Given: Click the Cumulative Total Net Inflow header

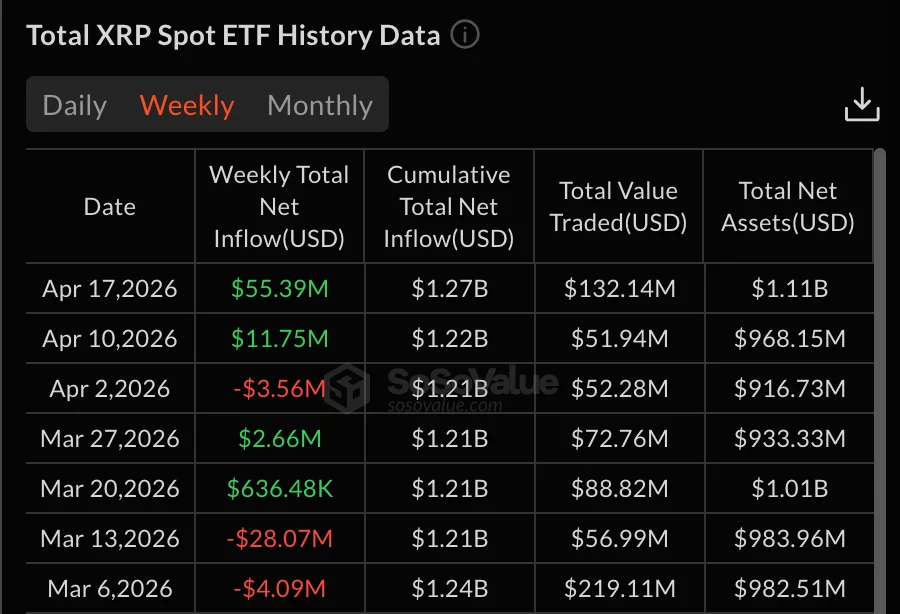Looking at the screenshot, I should point(449,207).
